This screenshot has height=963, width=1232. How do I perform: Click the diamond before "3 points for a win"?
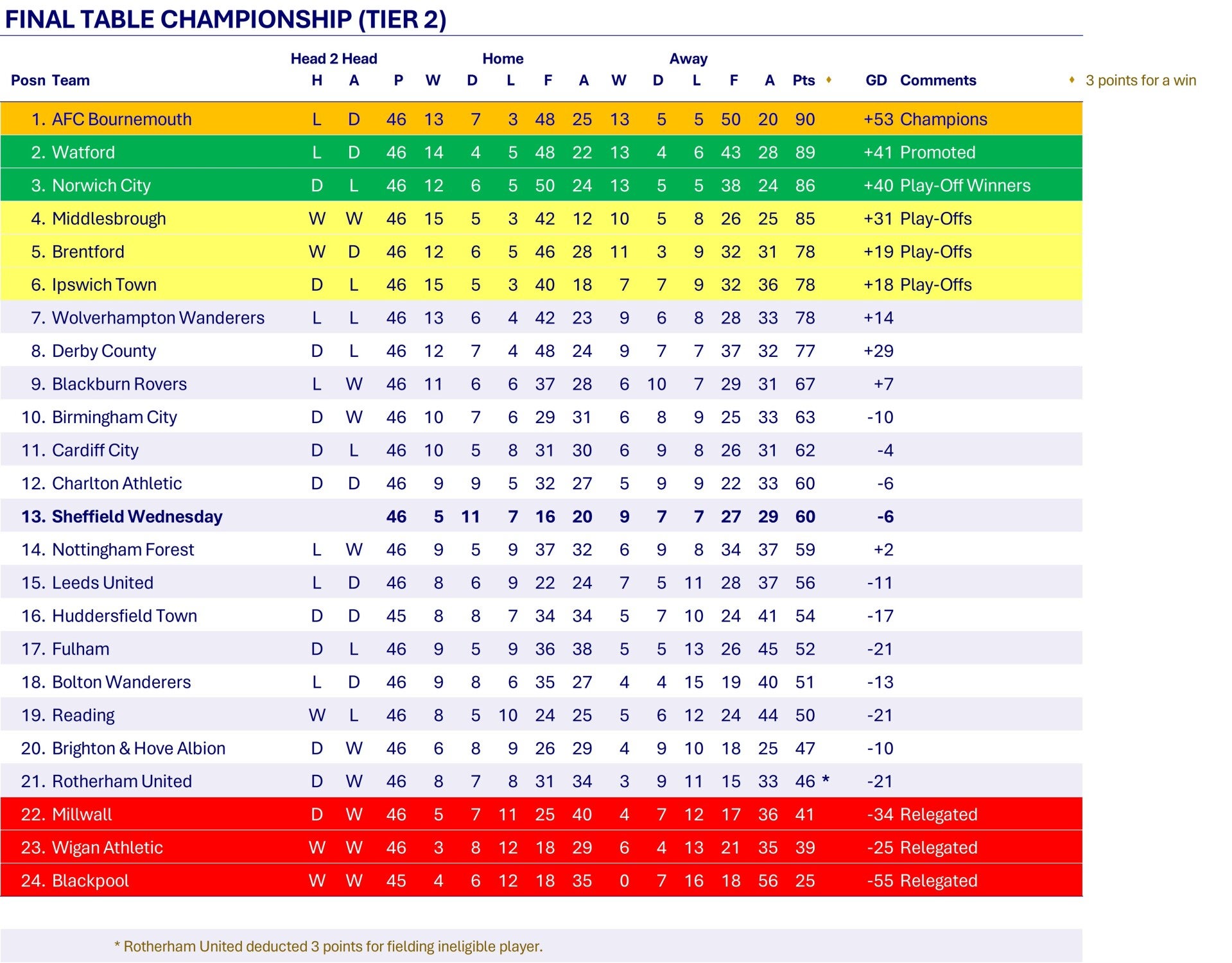point(1071,80)
